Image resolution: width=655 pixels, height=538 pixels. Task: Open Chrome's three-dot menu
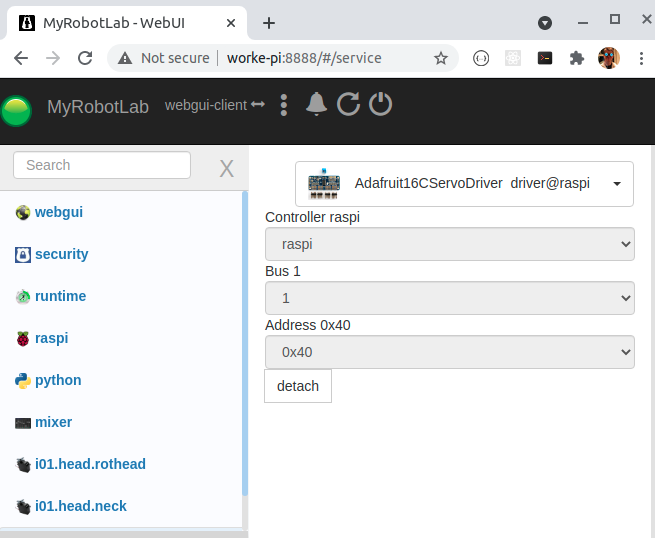click(641, 58)
